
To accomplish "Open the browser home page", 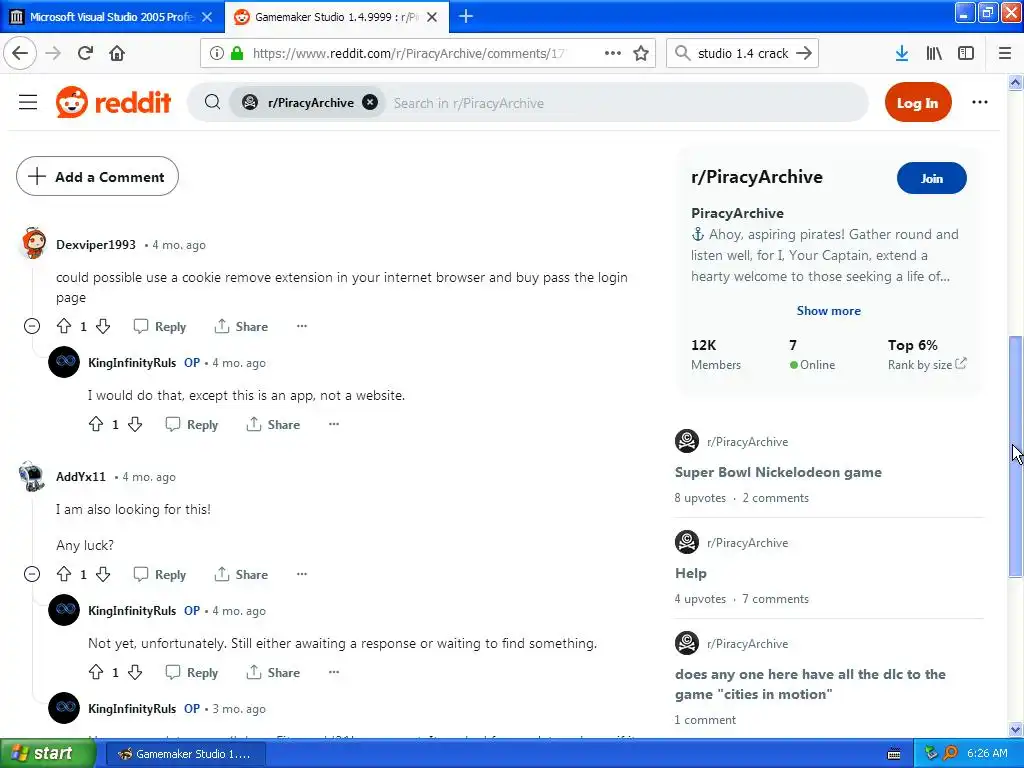I will [x=117, y=53].
